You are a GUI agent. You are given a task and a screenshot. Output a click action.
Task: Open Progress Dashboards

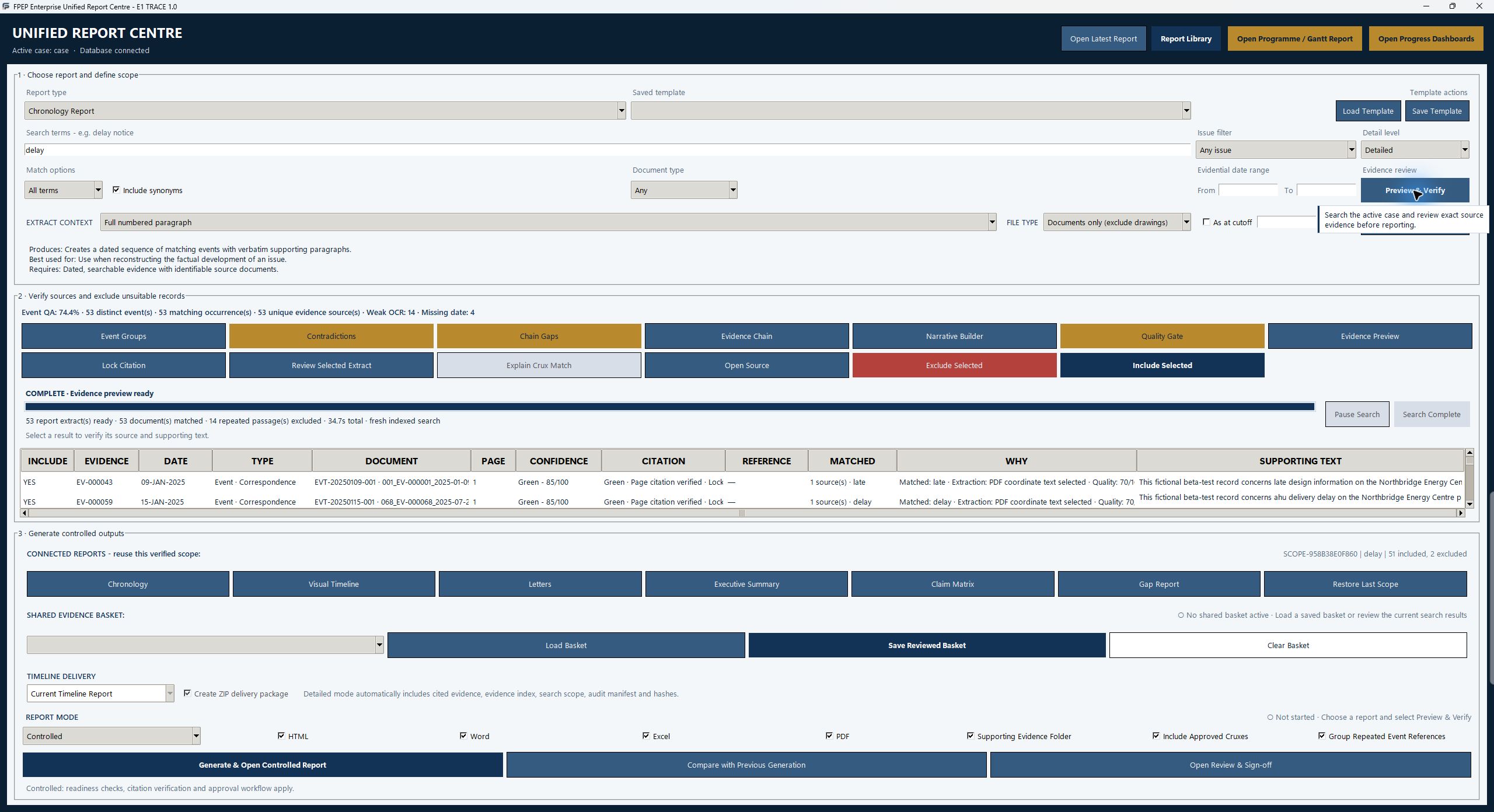[x=1426, y=38]
